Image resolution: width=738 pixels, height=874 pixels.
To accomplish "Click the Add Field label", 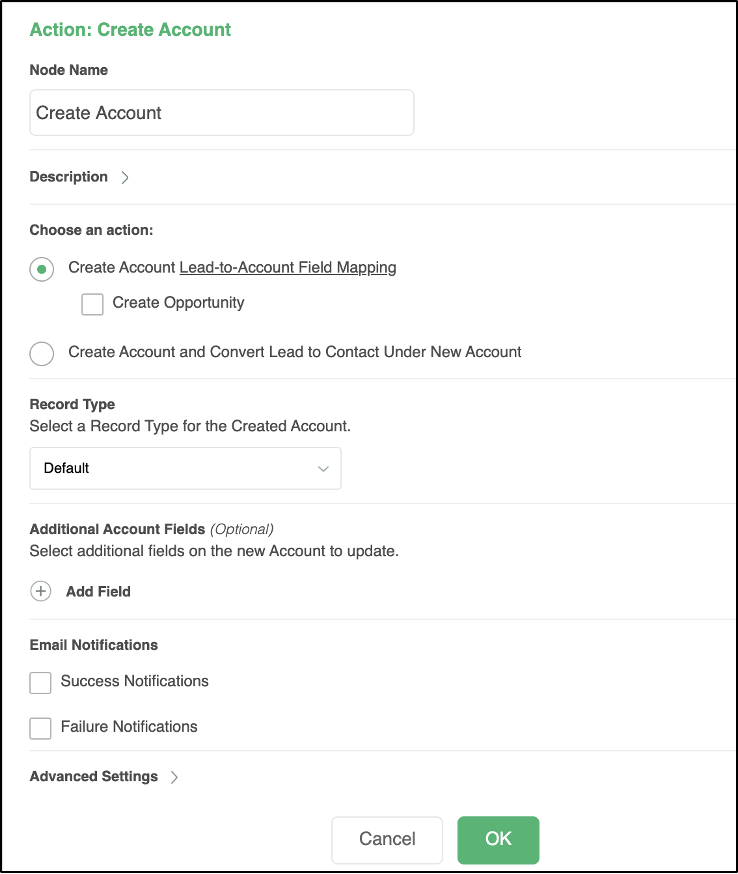I will click(100, 591).
